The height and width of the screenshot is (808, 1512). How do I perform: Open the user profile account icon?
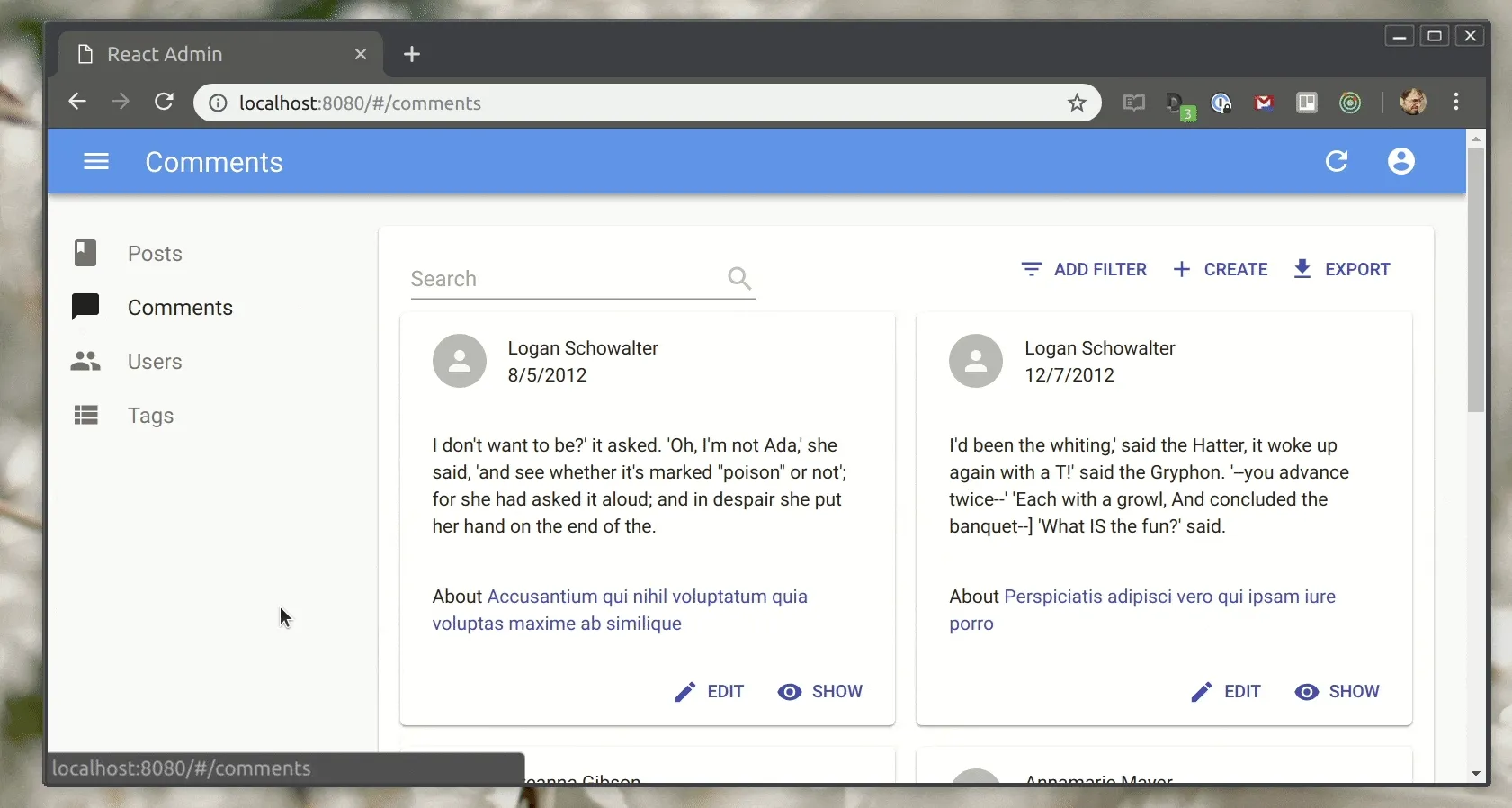click(1400, 162)
